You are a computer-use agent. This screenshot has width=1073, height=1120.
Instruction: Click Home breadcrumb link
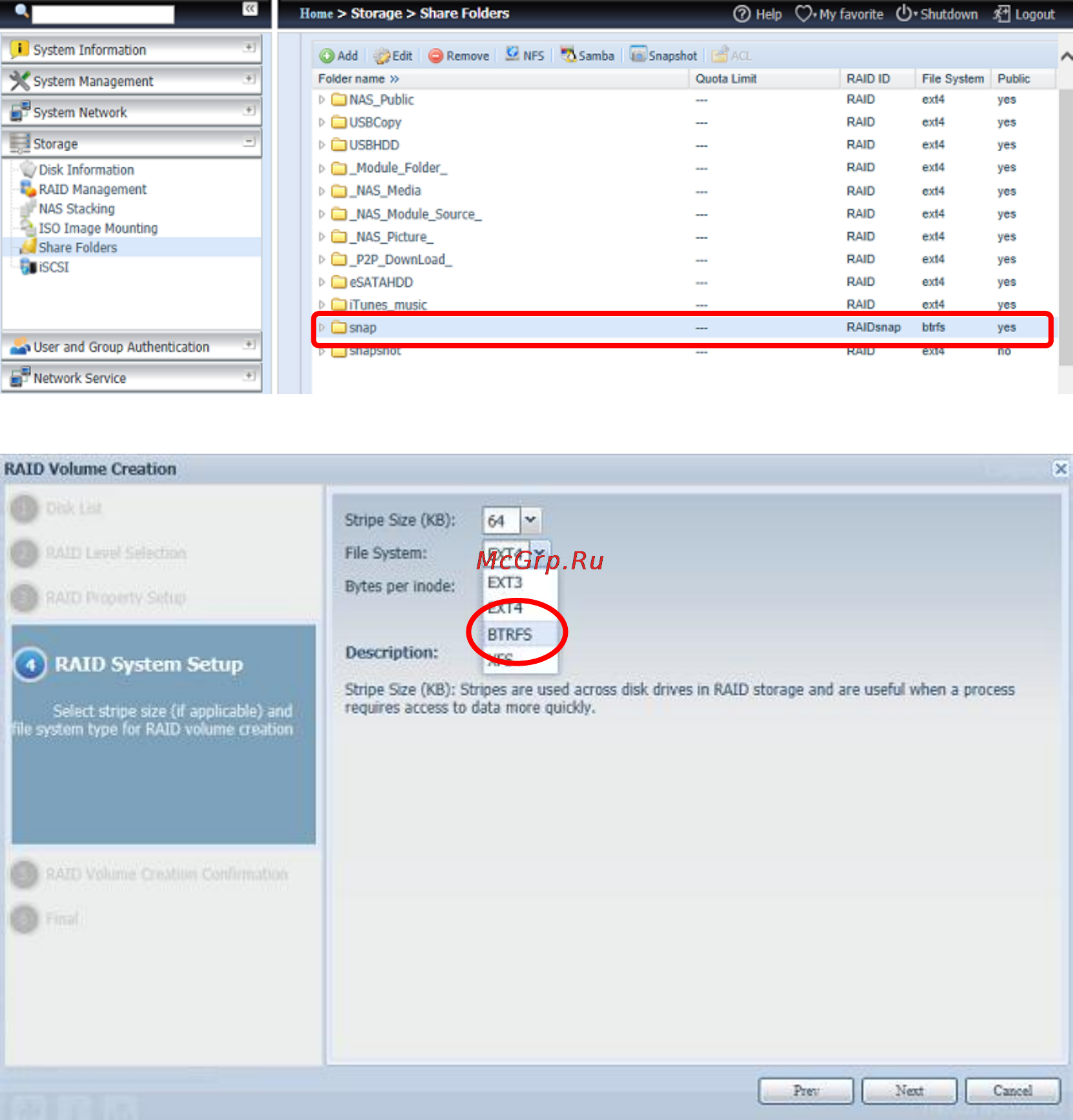point(316,13)
